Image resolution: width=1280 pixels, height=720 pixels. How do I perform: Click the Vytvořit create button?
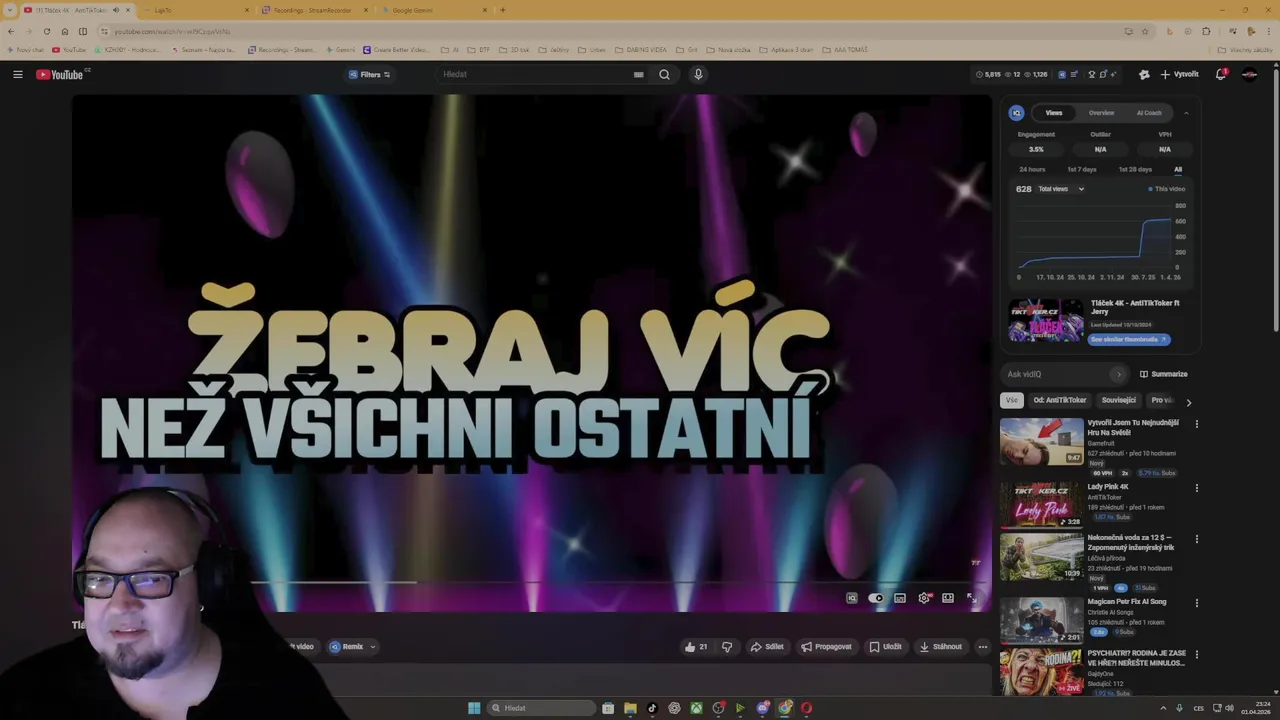coord(1179,74)
